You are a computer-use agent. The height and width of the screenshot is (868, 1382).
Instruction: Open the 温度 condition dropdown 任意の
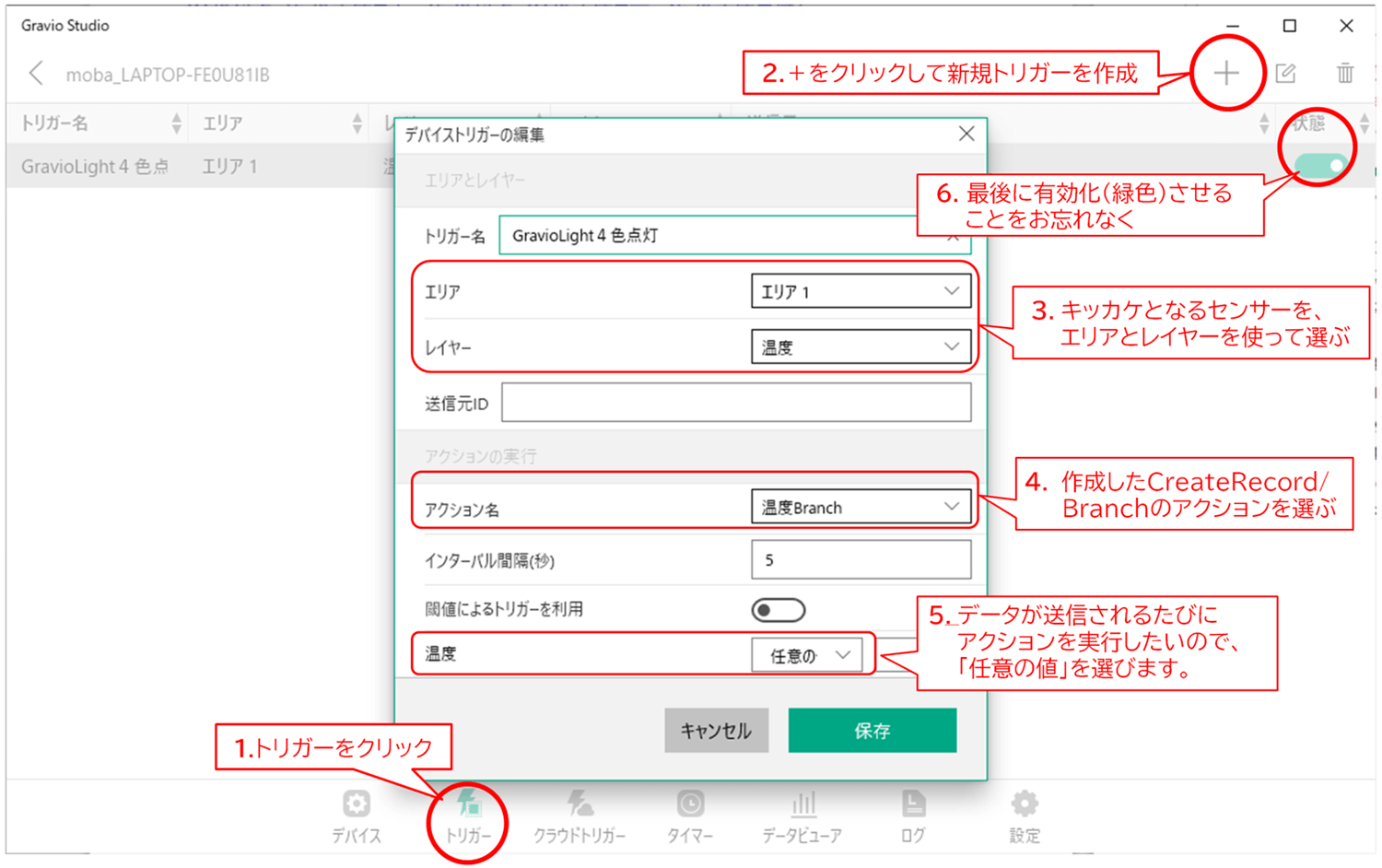coord(807,655)
